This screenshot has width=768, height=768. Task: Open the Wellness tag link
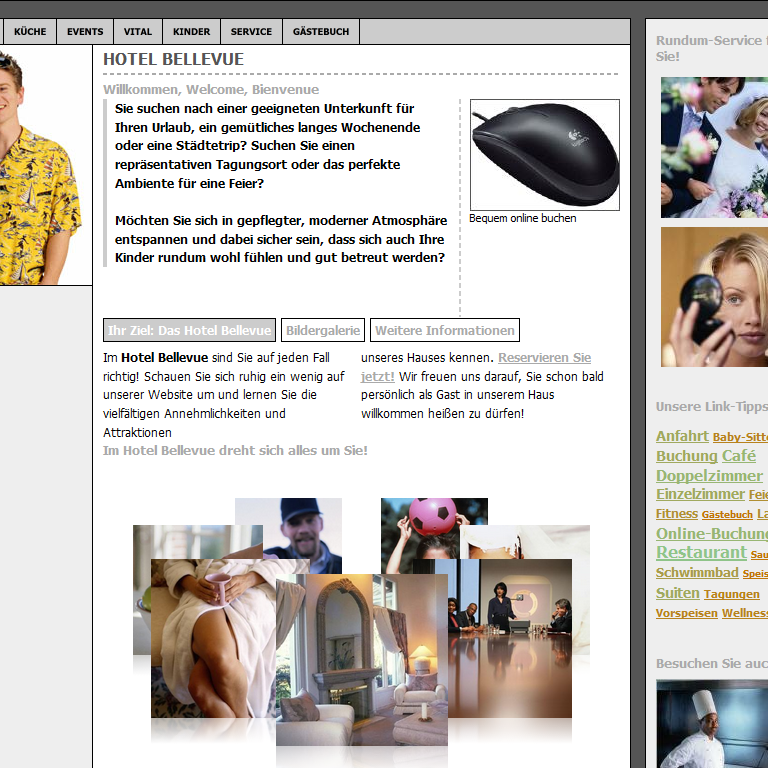point(744,613)
